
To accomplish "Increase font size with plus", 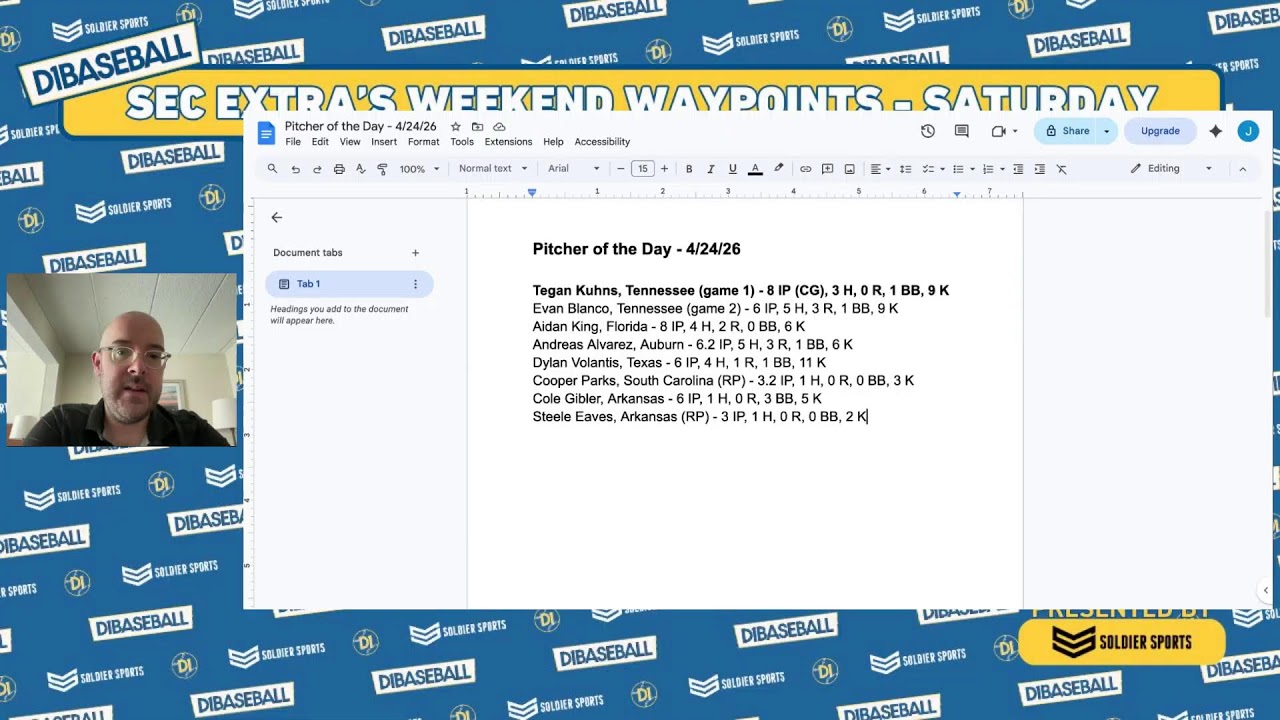I will tap(664, 169).
